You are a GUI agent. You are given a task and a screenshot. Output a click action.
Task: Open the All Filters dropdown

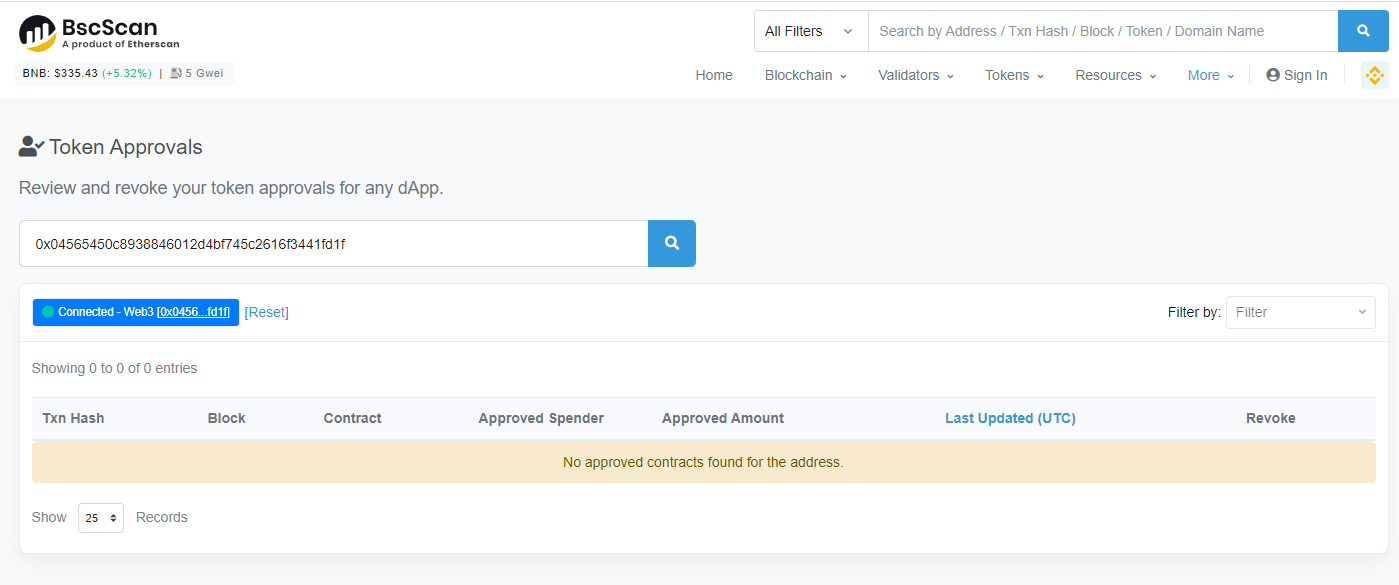tap(810, 31)
